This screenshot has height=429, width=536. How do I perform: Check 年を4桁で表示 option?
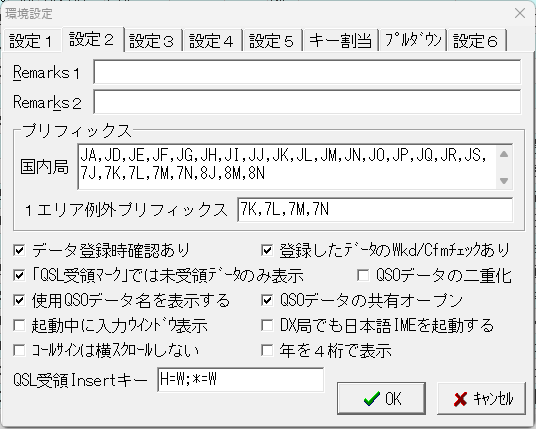coord(267,350)
